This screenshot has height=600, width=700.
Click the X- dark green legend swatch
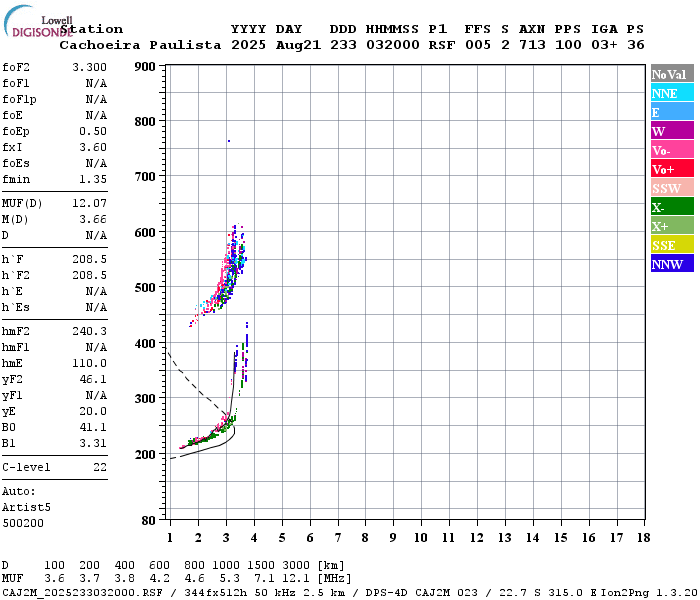[x=672, y=206]
